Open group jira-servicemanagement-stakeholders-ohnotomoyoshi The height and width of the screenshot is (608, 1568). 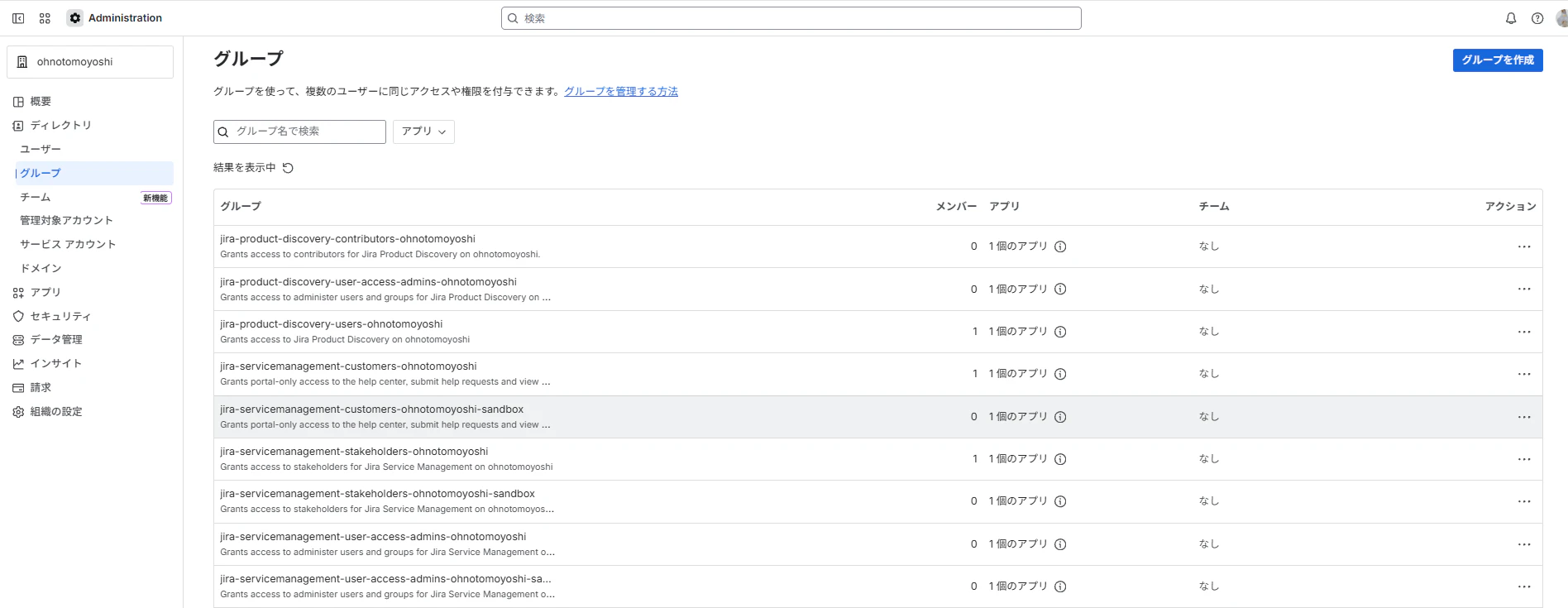(x=354, y=452)
